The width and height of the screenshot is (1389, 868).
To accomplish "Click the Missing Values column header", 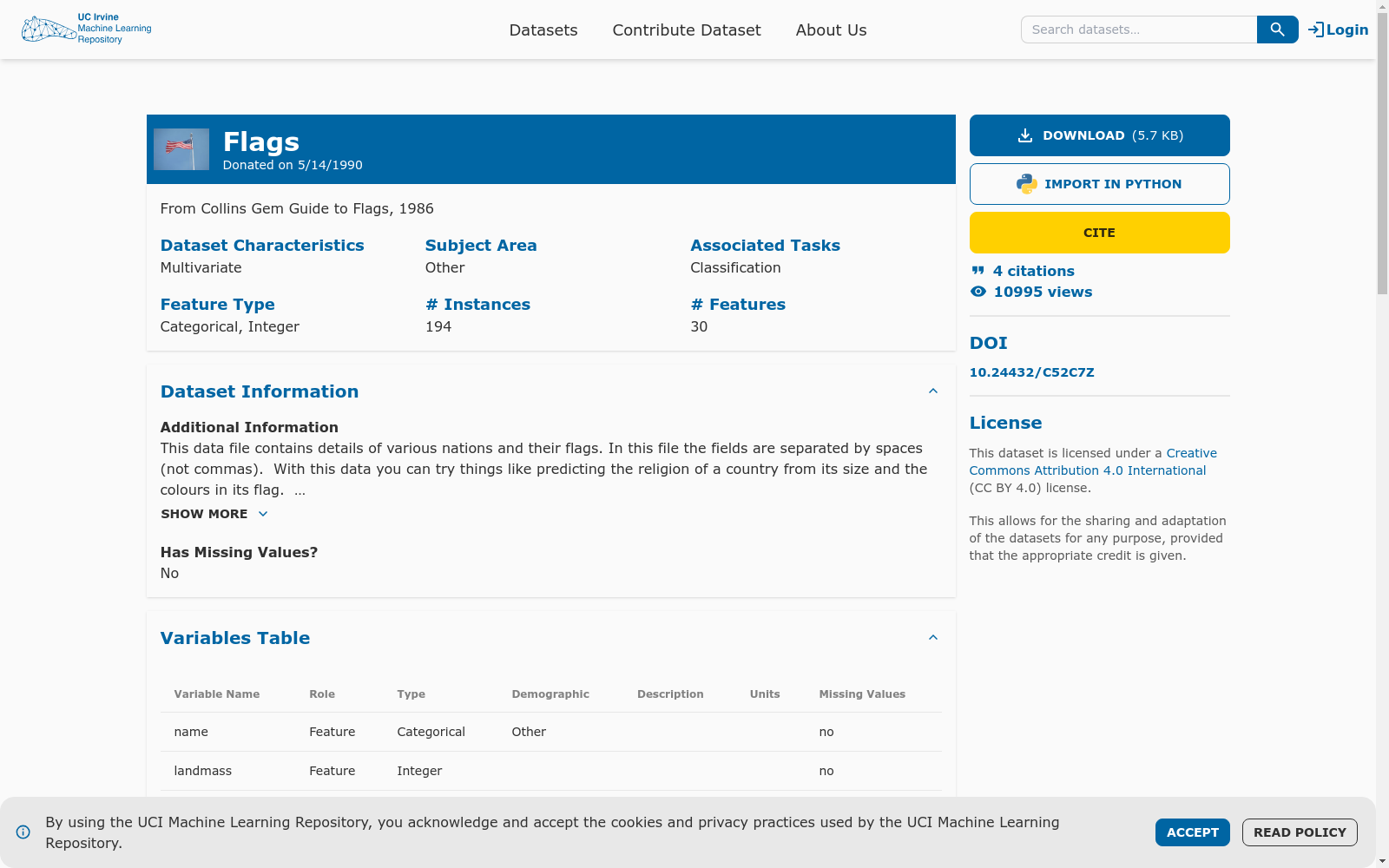I will coord(862,694).
